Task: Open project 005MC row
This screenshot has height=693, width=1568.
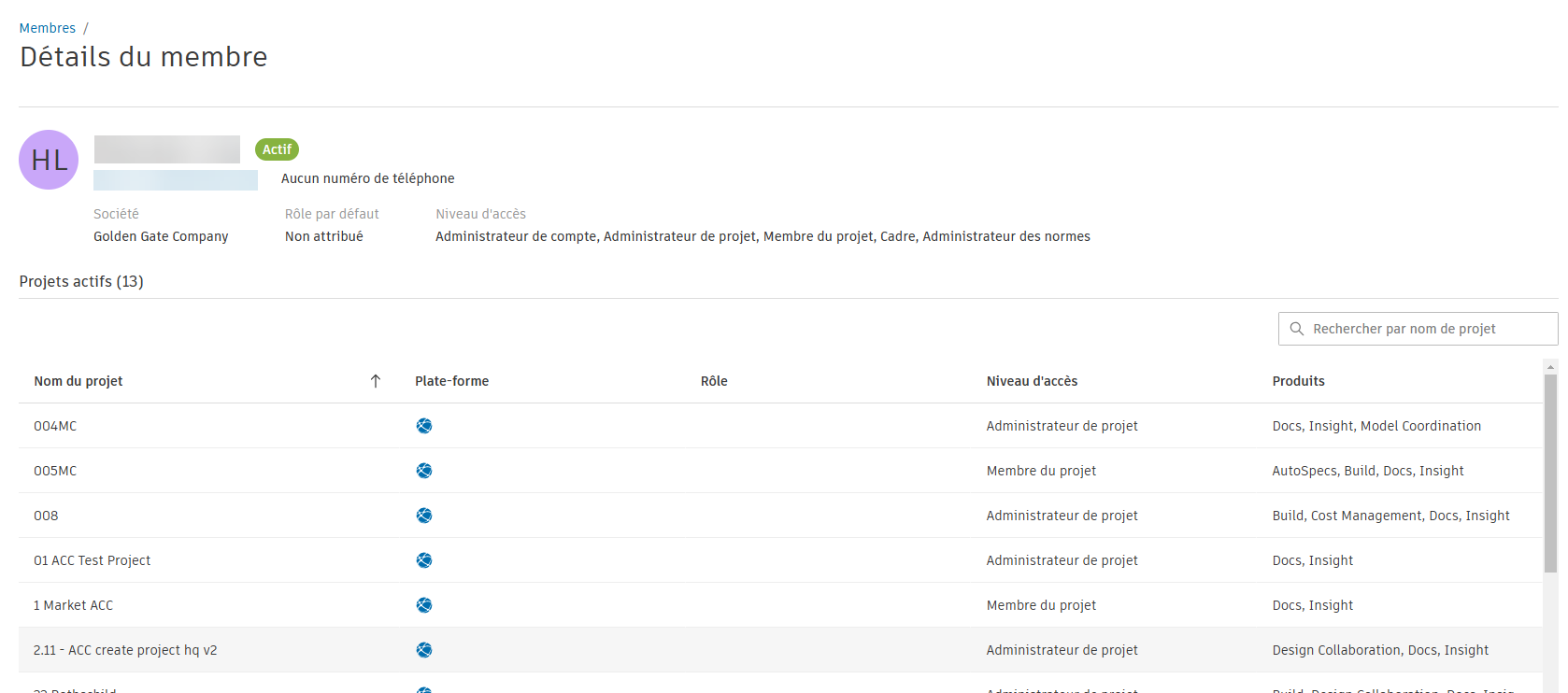Action: tap(780, 471)
